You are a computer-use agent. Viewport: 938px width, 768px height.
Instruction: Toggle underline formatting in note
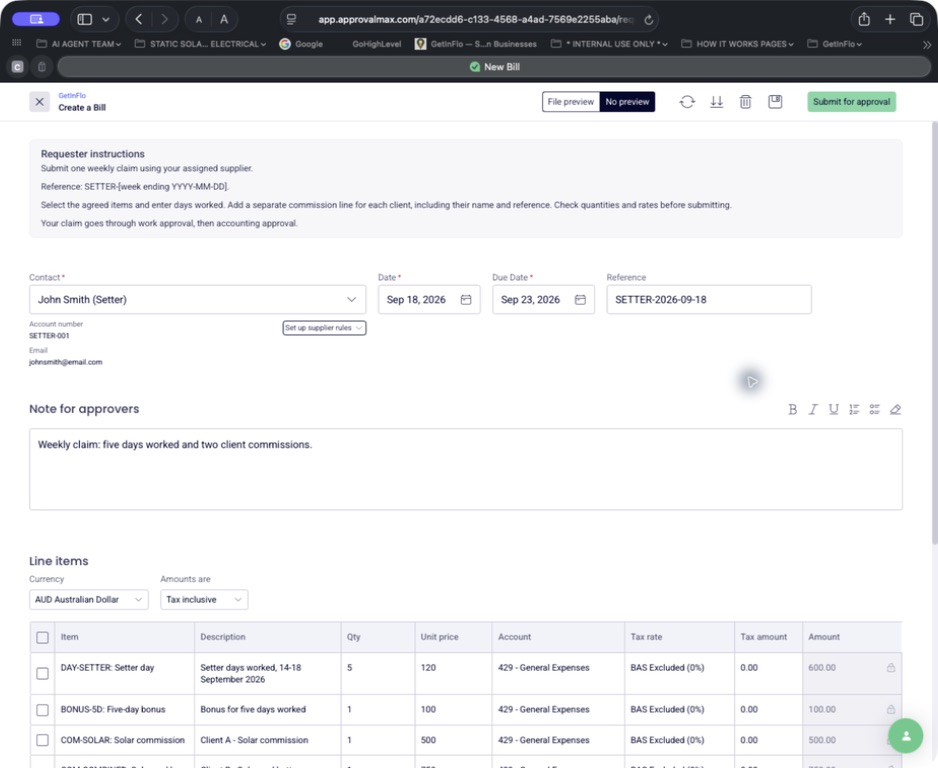(x=833, y=409)
